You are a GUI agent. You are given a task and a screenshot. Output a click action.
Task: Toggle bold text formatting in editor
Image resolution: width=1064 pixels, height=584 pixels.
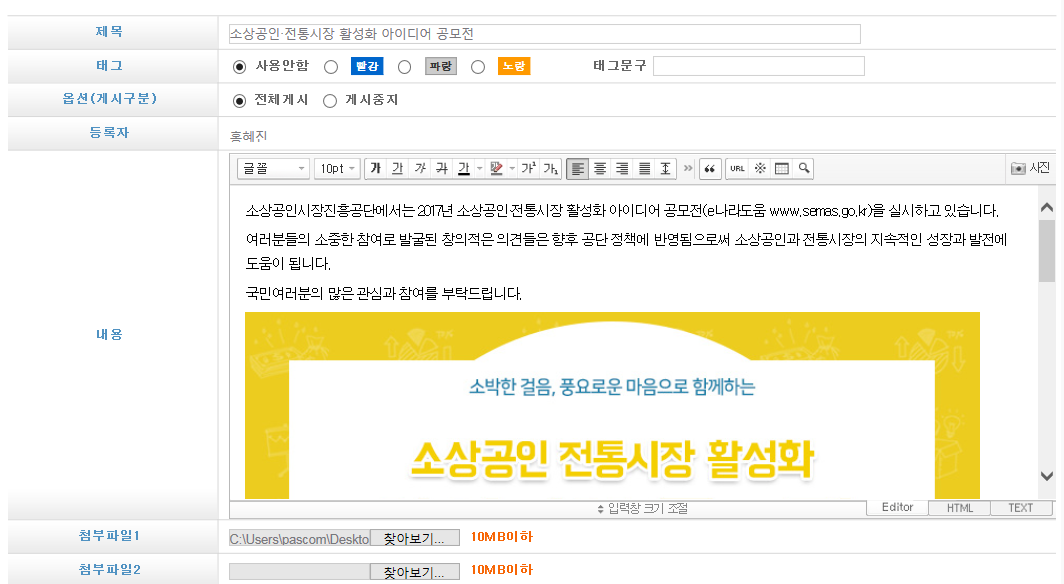point(375,169)
